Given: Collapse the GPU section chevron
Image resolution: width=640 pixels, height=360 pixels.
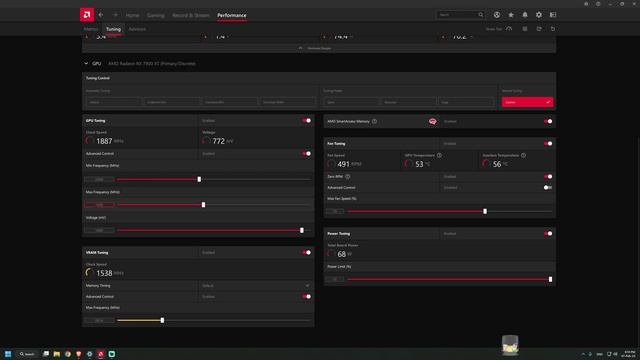Looking at the screenshot, I should pos(86,64).
